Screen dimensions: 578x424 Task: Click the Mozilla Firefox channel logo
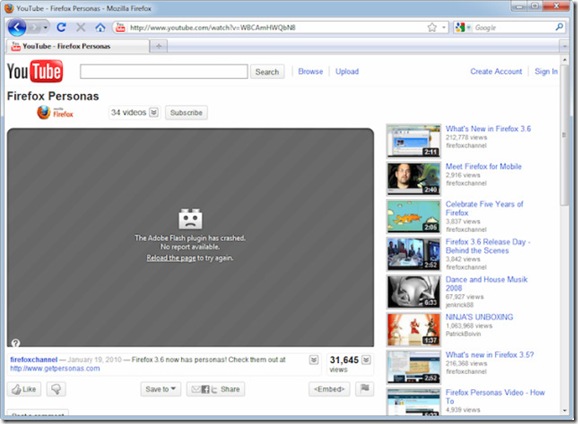[x=55, y=112]
